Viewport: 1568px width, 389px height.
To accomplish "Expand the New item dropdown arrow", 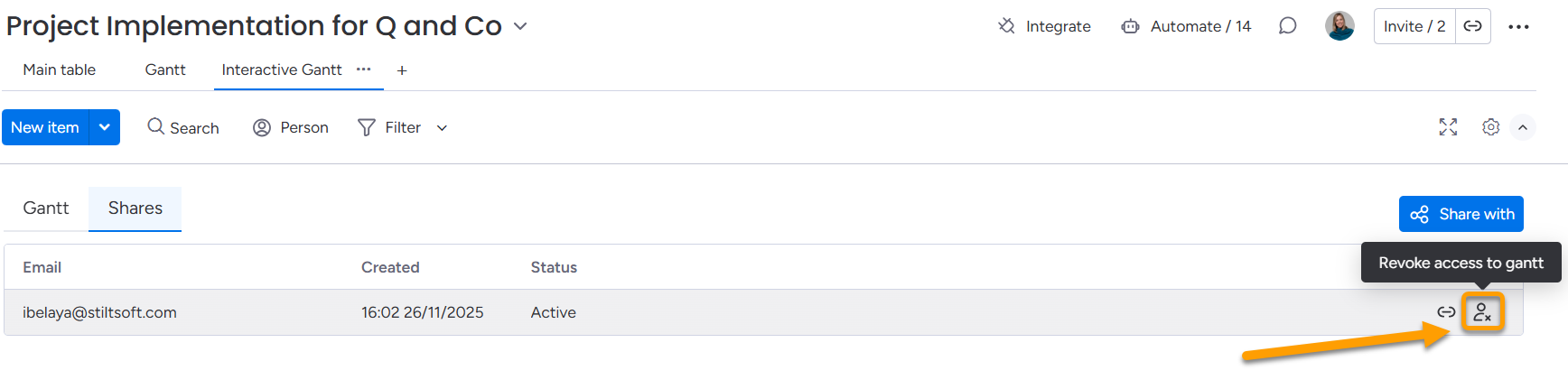I will [x=105, y=127].
